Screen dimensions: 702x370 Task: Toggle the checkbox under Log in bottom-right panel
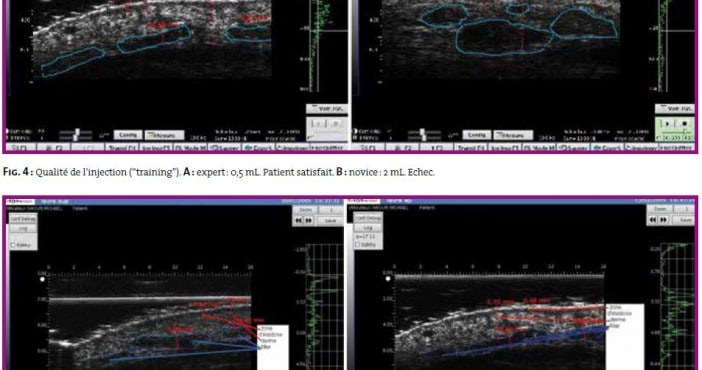pyautogui.click(x=358, y=245)
